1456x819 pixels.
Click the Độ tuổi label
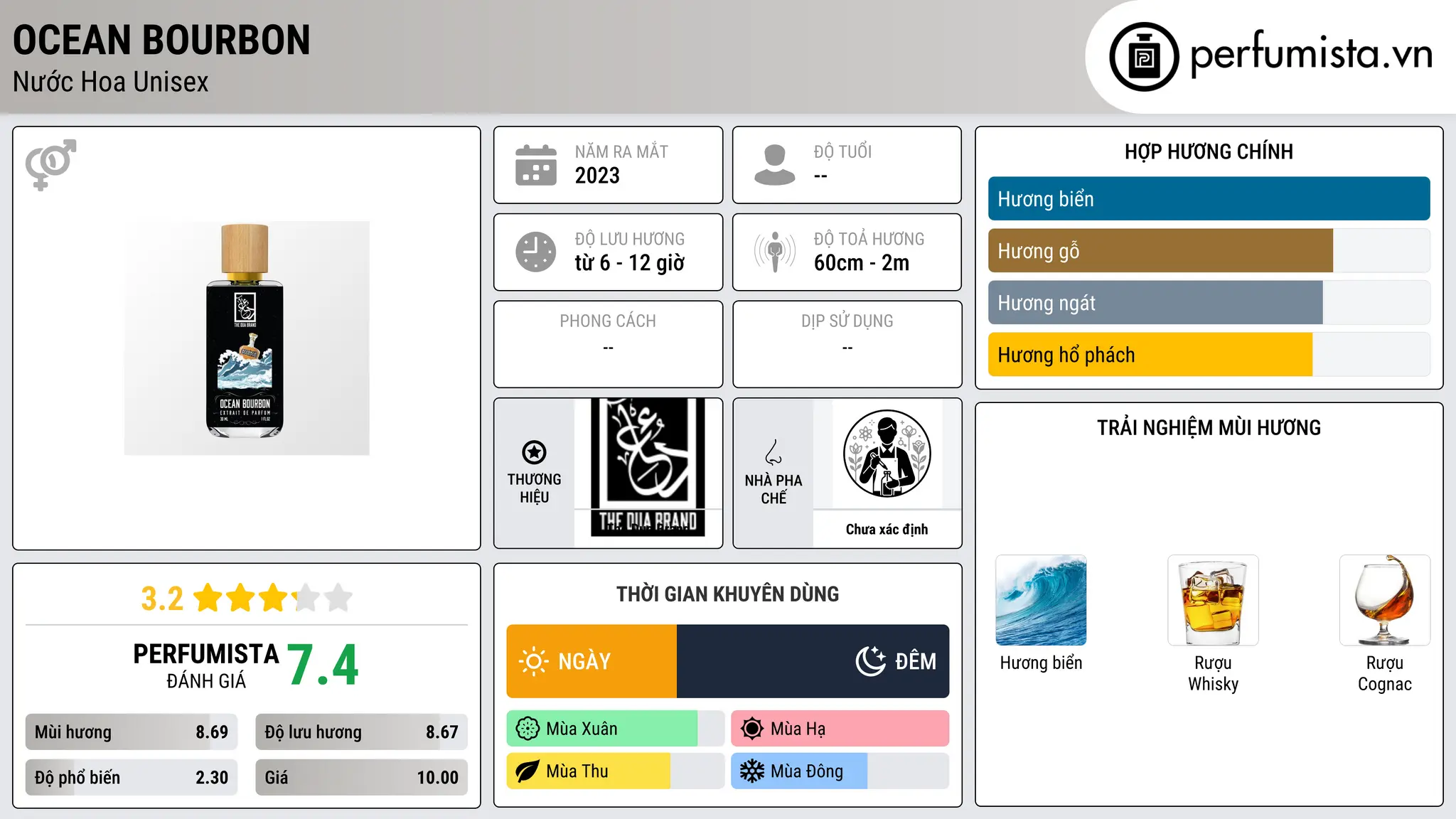tap(842, 151)
